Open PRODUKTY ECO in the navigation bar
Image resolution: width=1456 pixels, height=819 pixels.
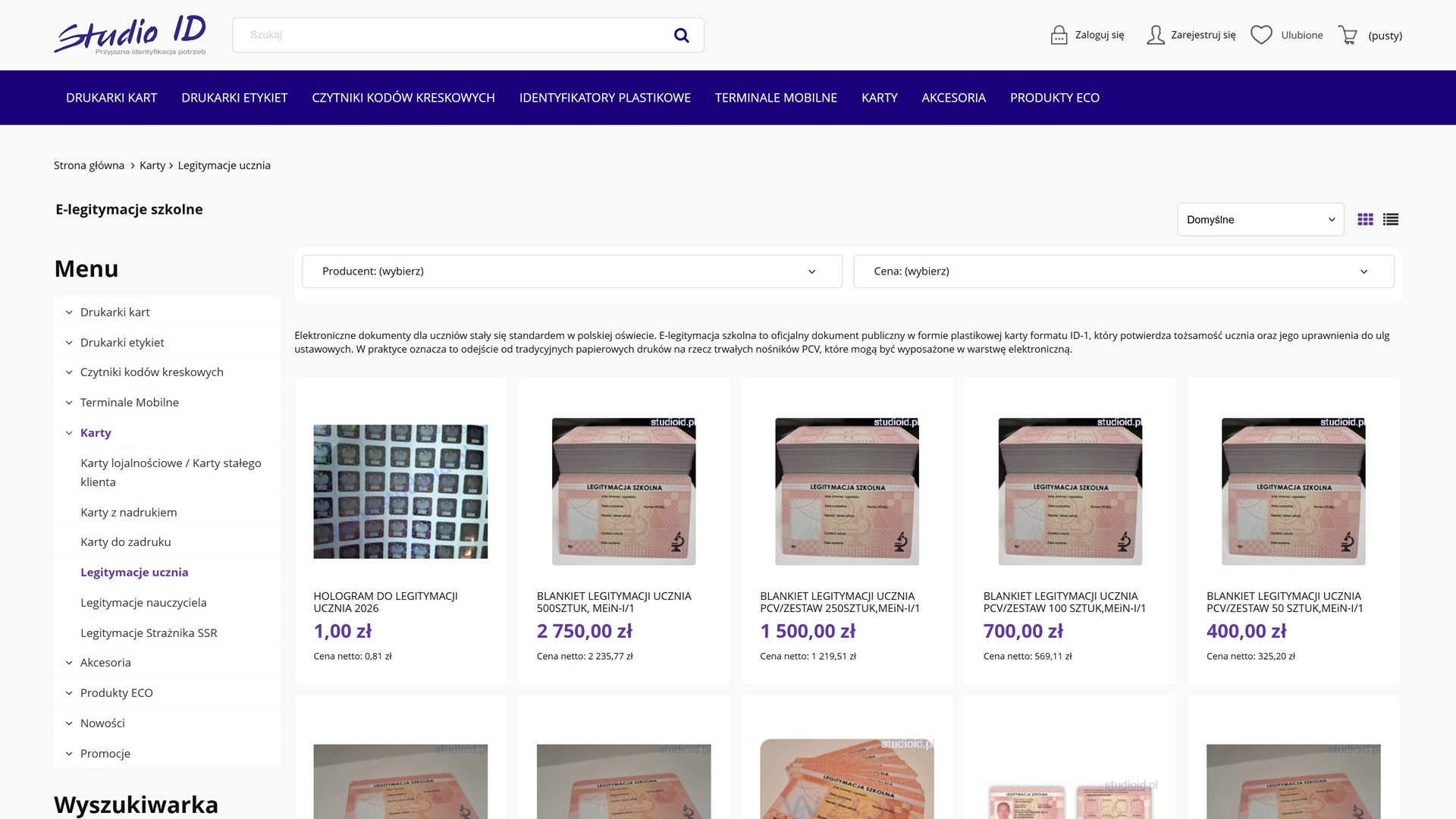[x=1054, y=98]
